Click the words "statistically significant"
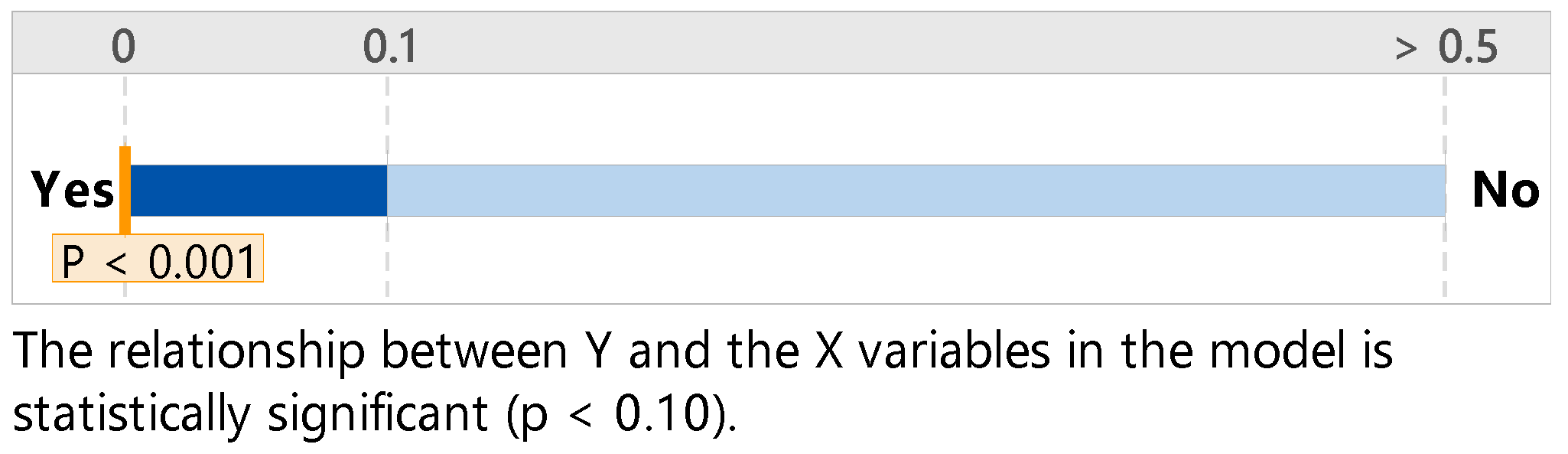This screenshot has height=454, width=1568. pos(250,413)
